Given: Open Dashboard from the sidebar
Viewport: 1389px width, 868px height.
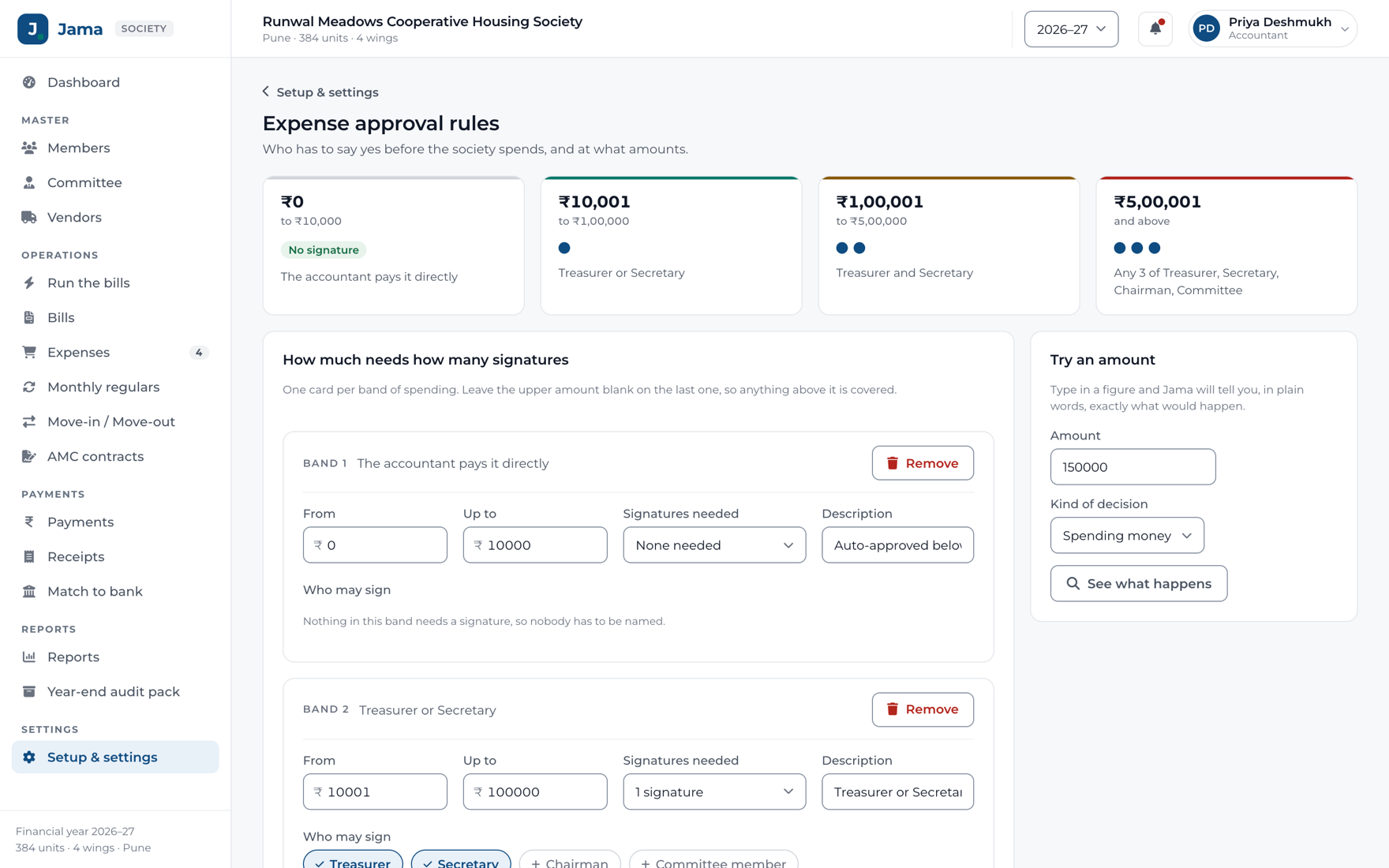Looking at the screenshot, I should tap(115, 82).
